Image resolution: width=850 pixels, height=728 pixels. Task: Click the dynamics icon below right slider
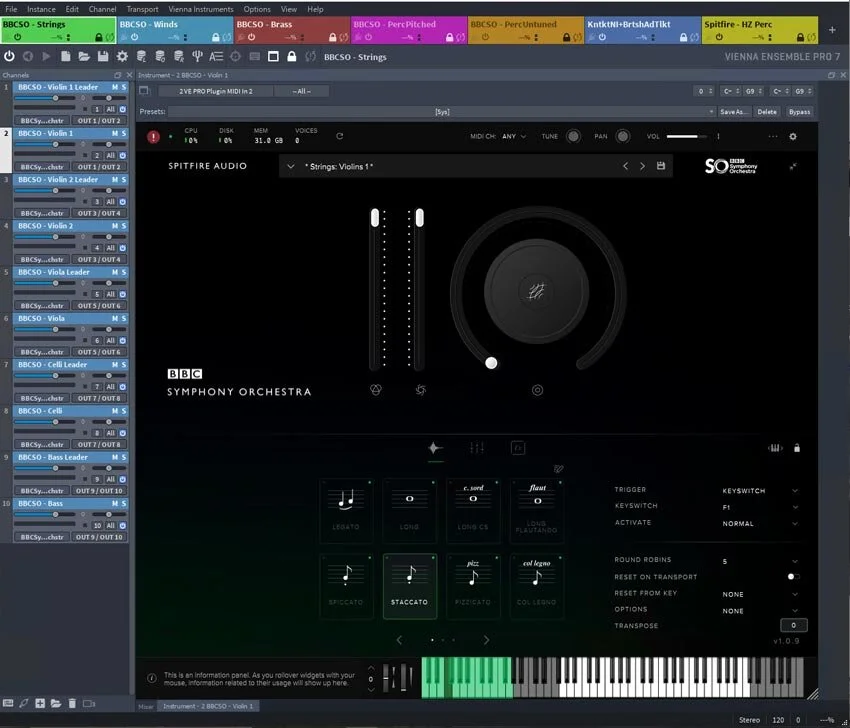click(x=421, y=390)
